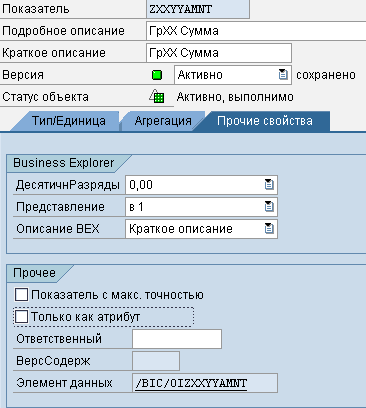Image resolution: width=366 pixels, height=408 pixels.
Task: Open the Описание BEX dropdown
Action: pos(269,229)
